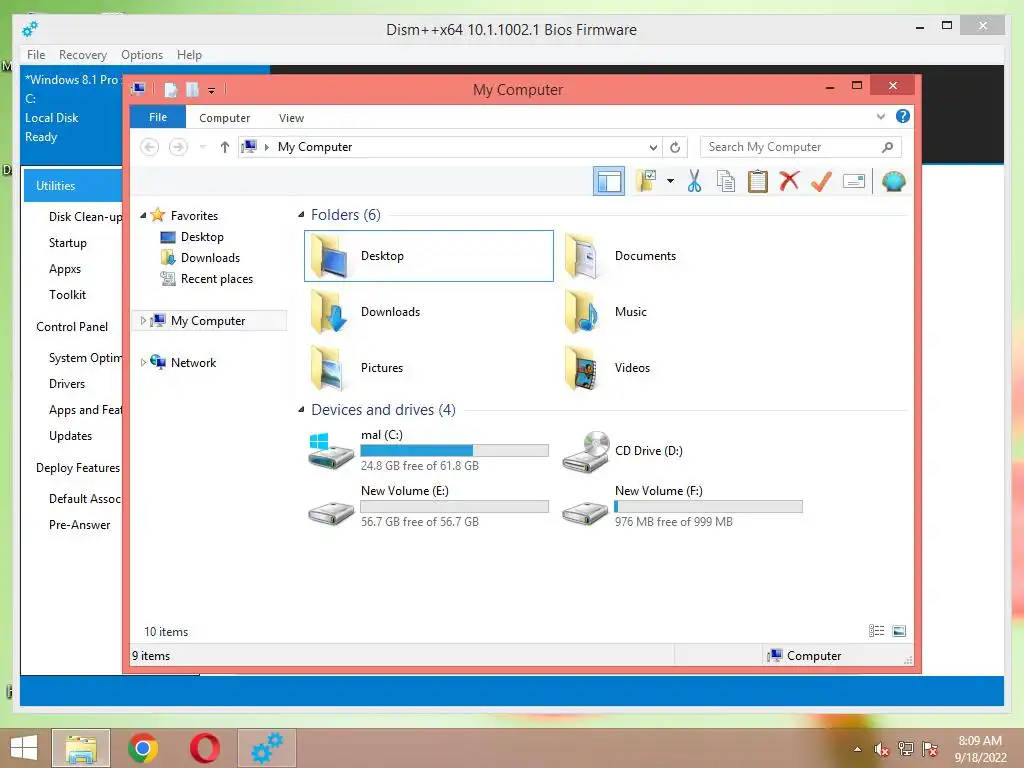Viewport: 1024px width, 768px height.
Task: Open Opera browser from taskbar
Action: pyautogui.click(x=205, y=748)
